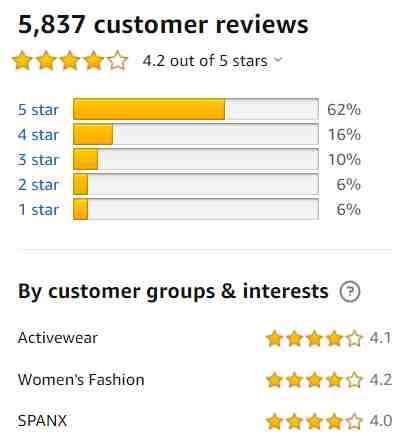Viewport: 409px width, 441px height.
Task: Click the overall star rating icons
Action: tap(70, 61)
